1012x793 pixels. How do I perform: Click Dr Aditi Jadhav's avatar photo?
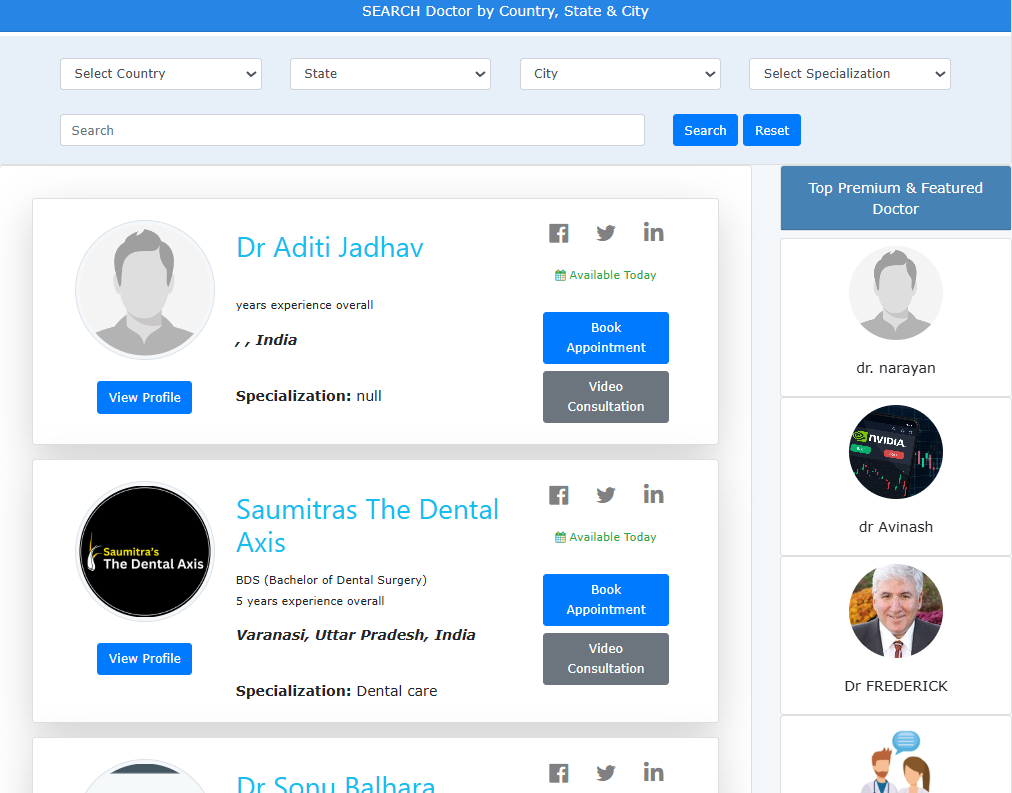coord(145,290)
